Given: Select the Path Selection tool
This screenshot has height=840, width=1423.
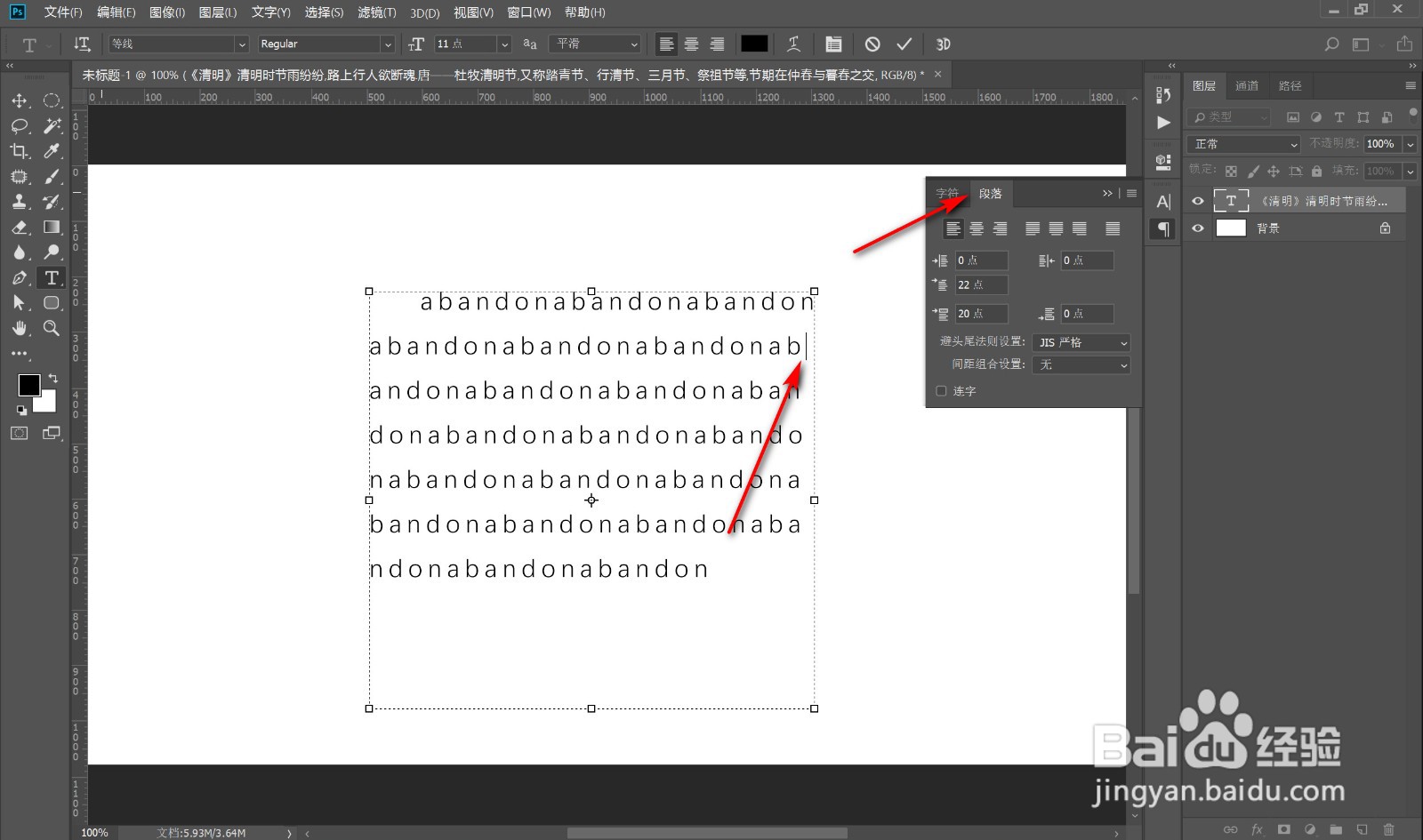Looking at the screenshot, I should (x=19, y=303).
